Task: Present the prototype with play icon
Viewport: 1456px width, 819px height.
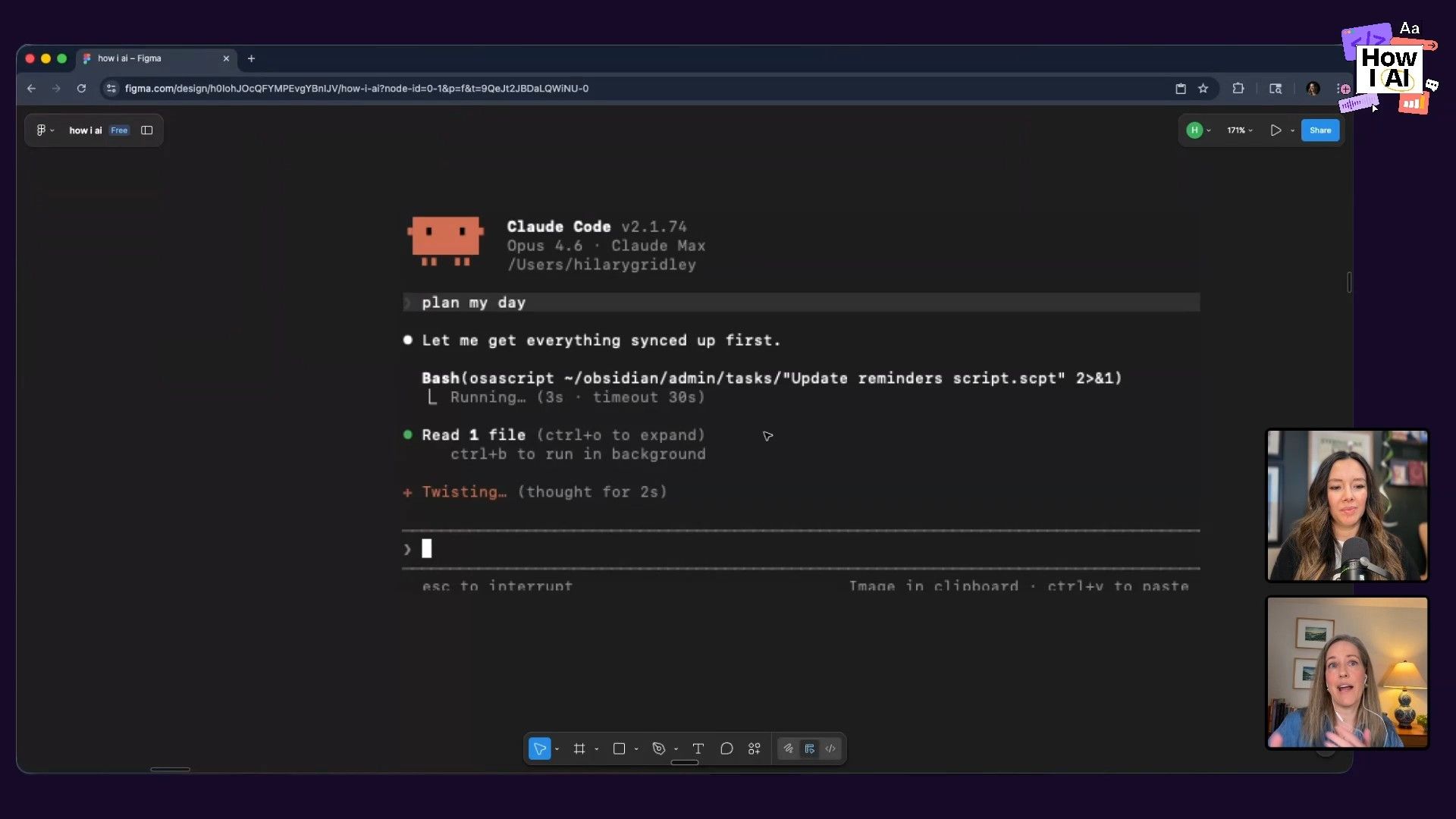Action: click(x=1276, y=130)
